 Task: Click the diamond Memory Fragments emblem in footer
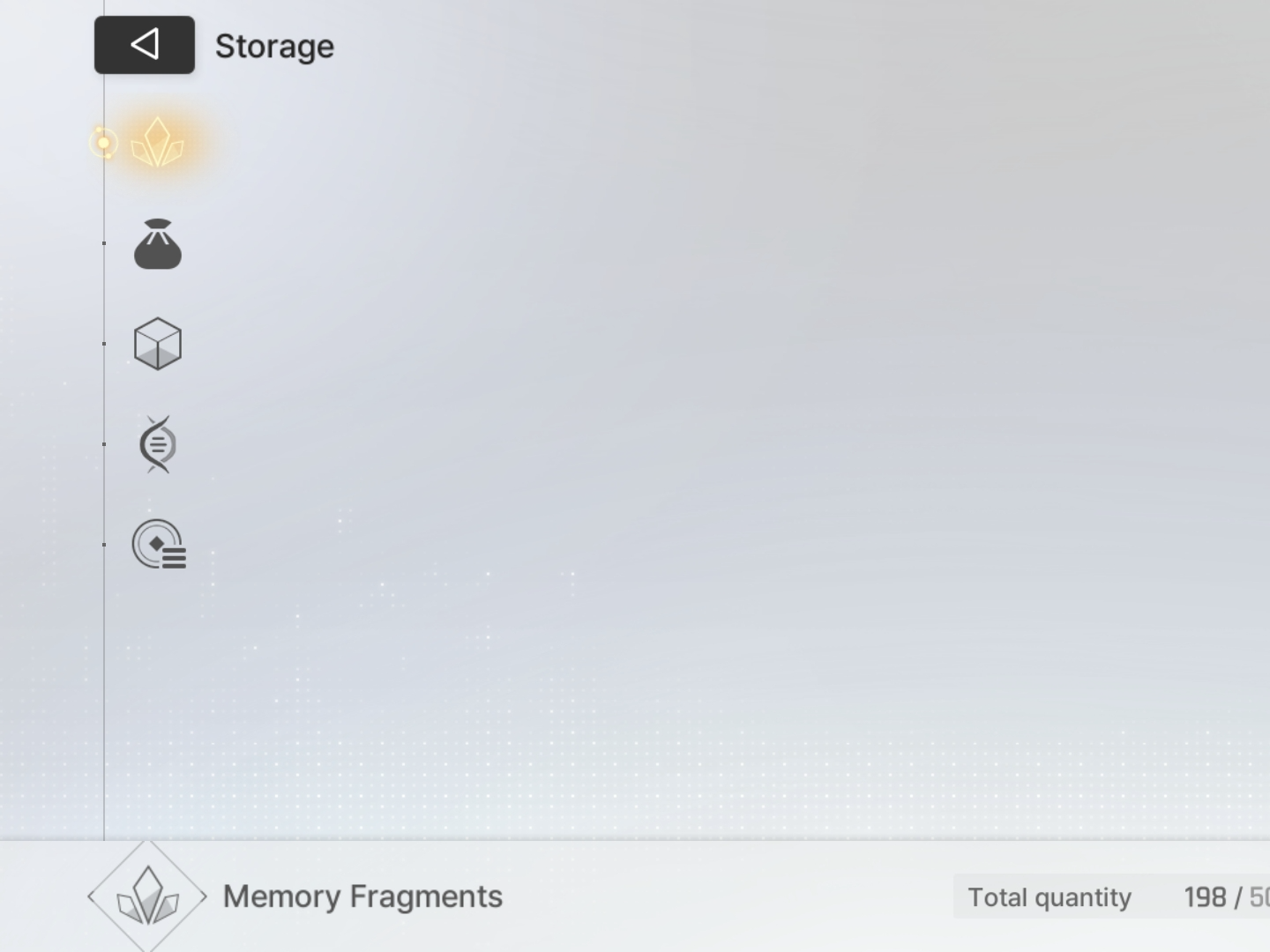pyautogui.click(x=147, y=896)
